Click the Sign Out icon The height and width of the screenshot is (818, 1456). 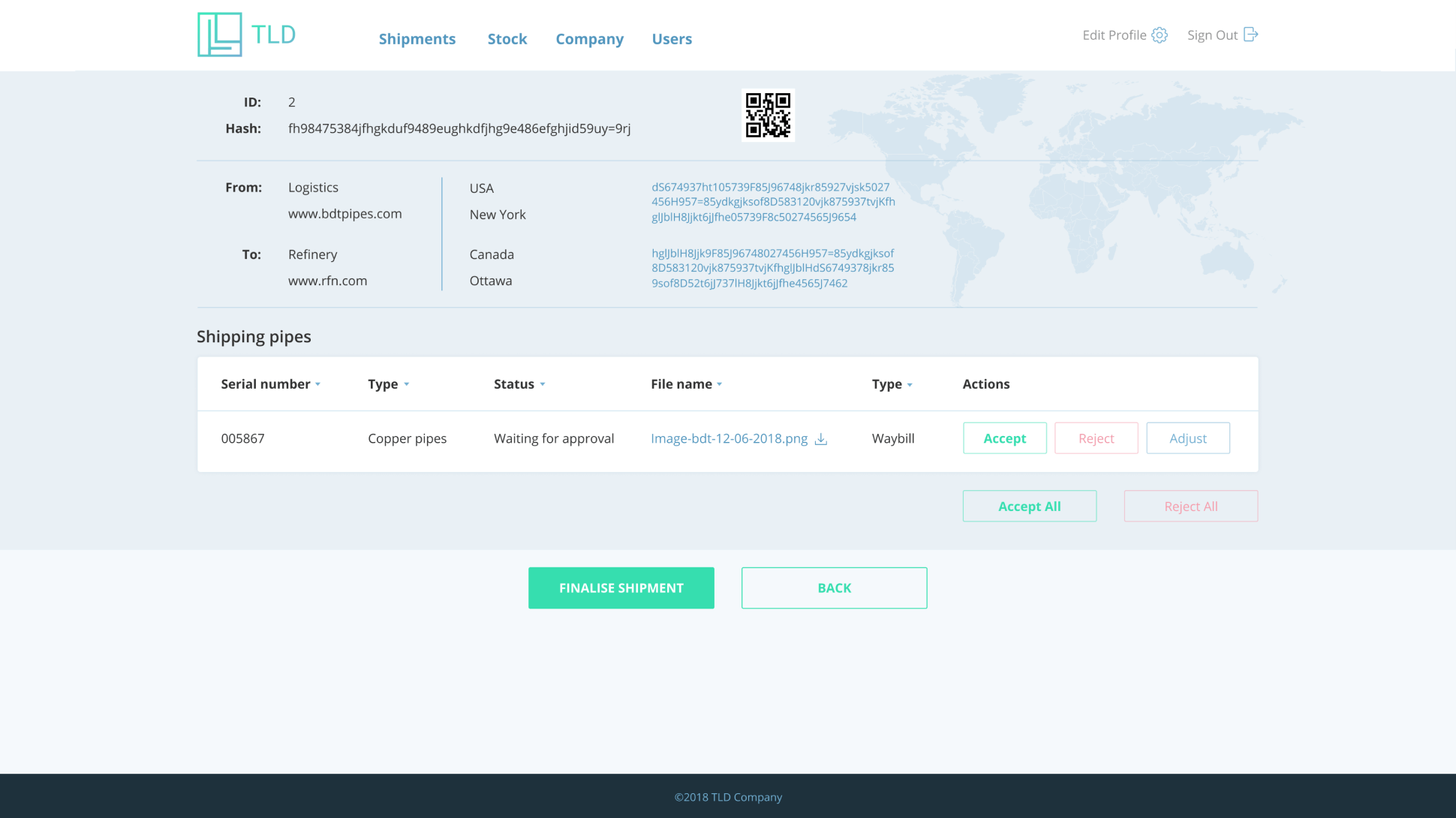tap(1250, 34)
